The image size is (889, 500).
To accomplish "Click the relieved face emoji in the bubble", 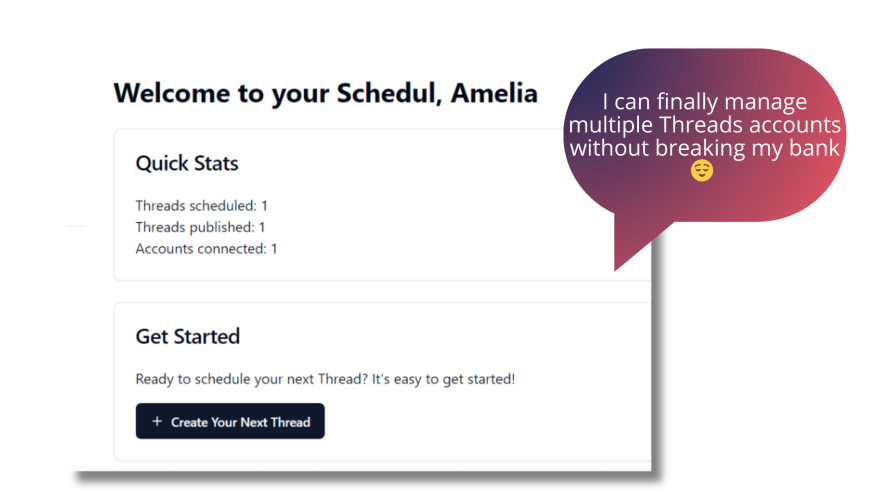I will coord(701,171).
